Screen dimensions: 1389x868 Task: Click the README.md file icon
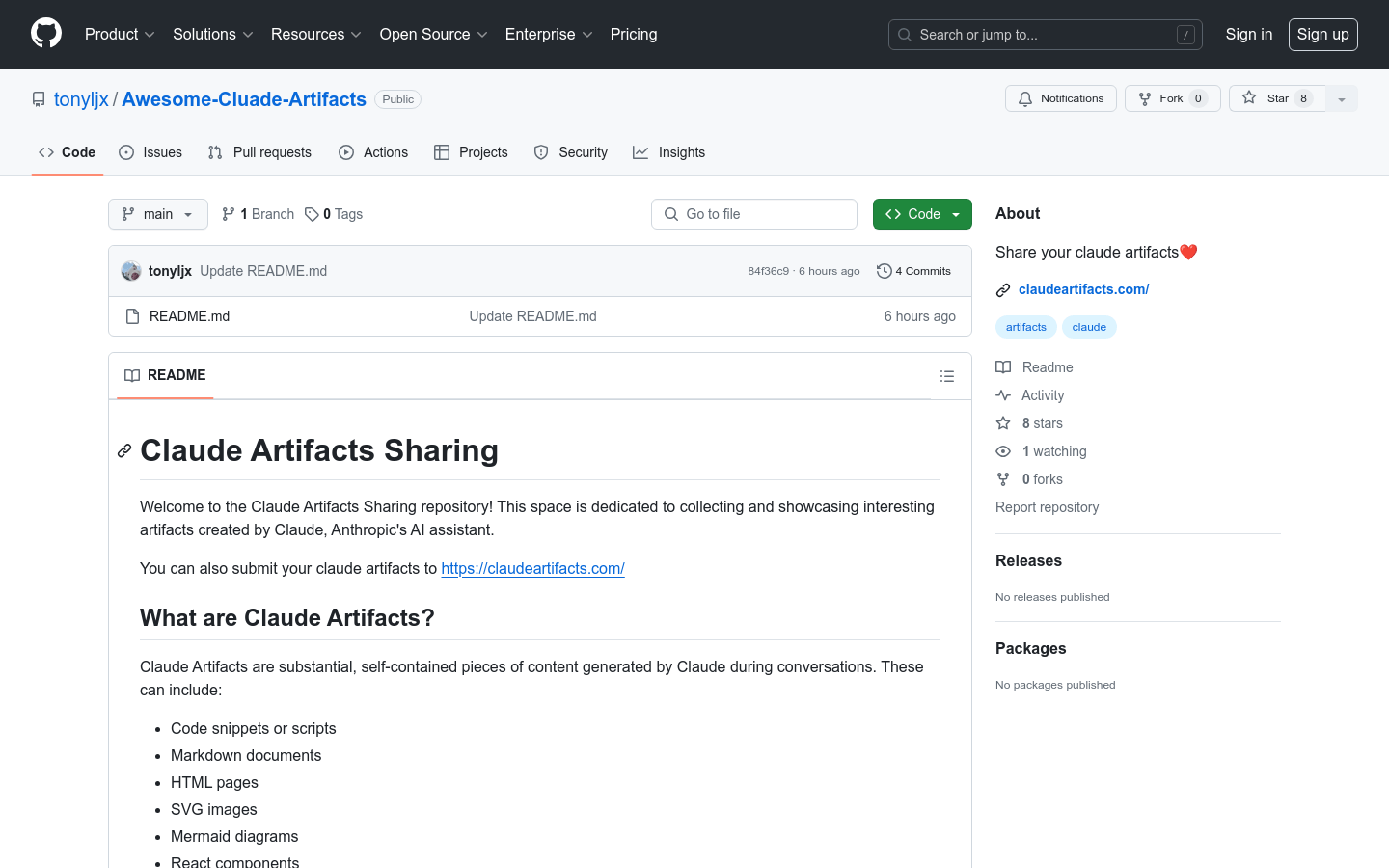133,316
